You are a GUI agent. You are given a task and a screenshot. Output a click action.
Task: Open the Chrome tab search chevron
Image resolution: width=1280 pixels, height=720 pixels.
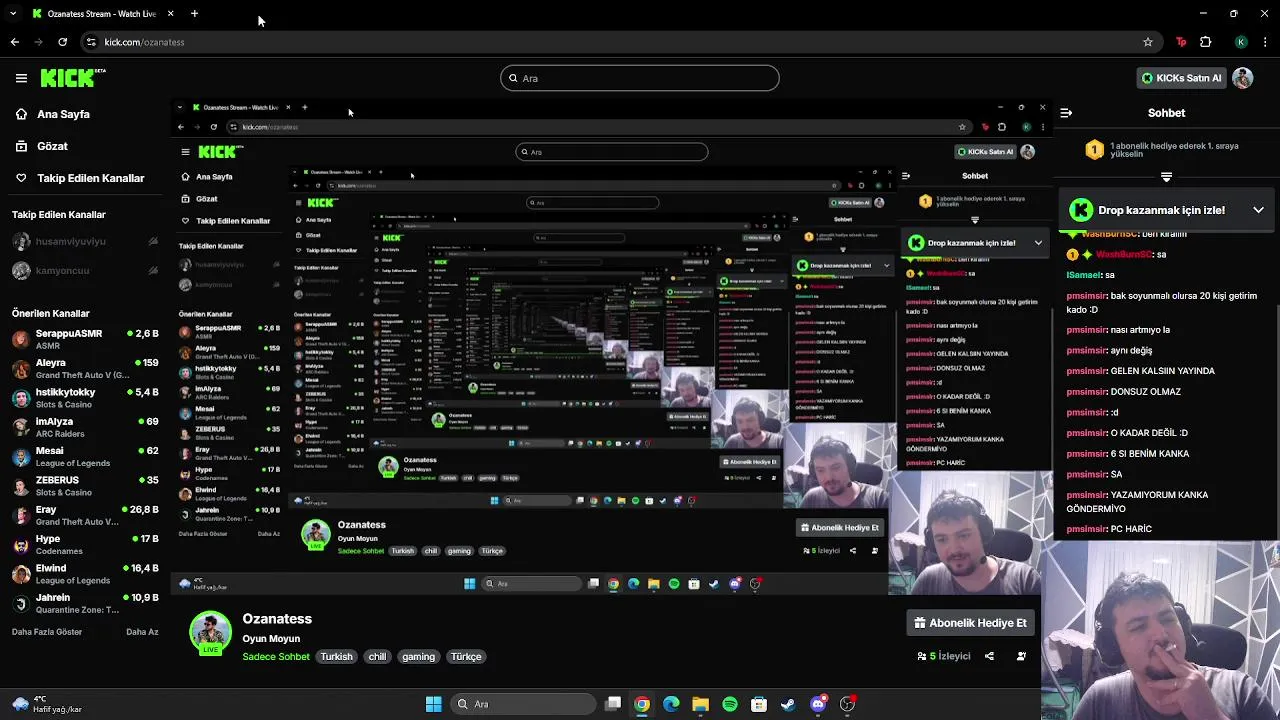13,14
